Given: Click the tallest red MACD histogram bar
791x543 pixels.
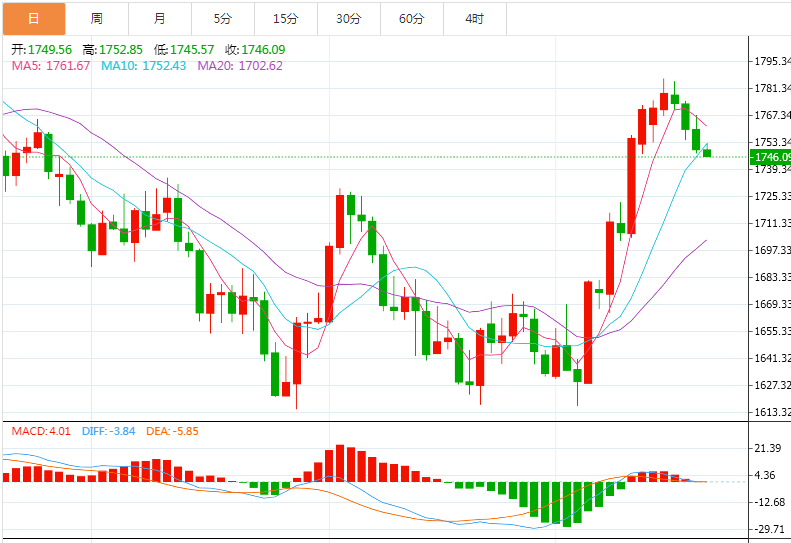Looking at the screenshot, I should pos(340,463).
